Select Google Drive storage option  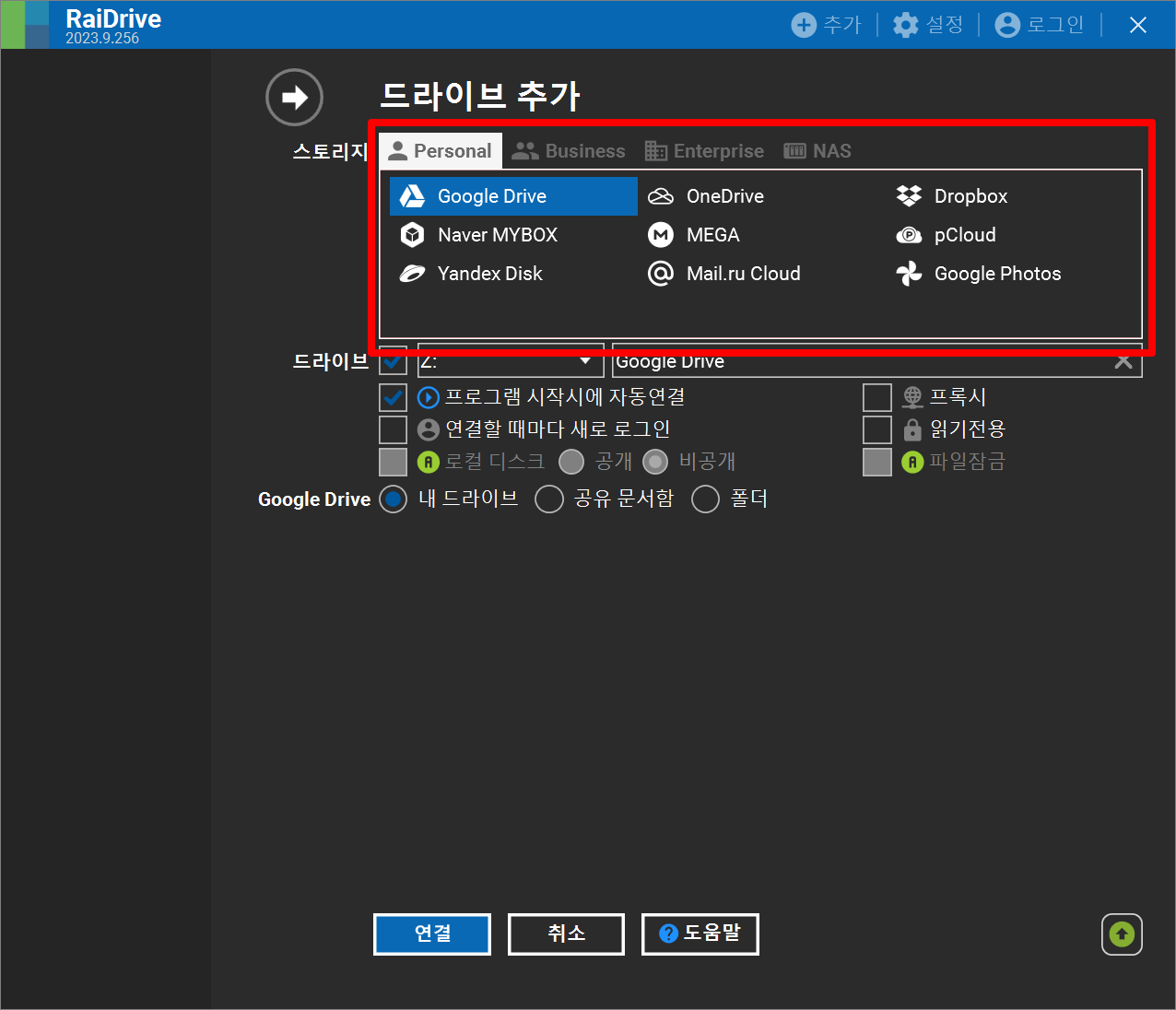coord(513,196)
